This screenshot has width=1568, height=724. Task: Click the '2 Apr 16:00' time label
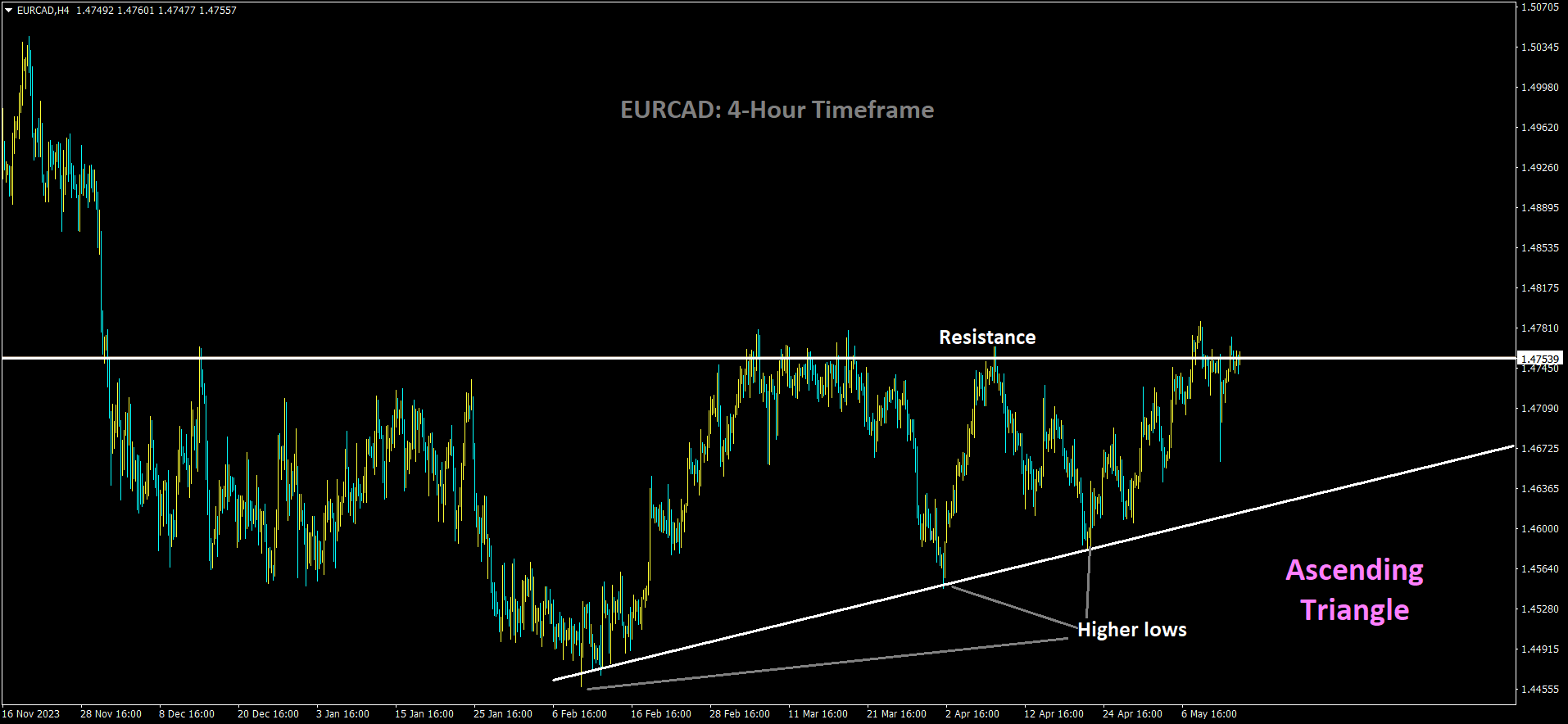972,713
